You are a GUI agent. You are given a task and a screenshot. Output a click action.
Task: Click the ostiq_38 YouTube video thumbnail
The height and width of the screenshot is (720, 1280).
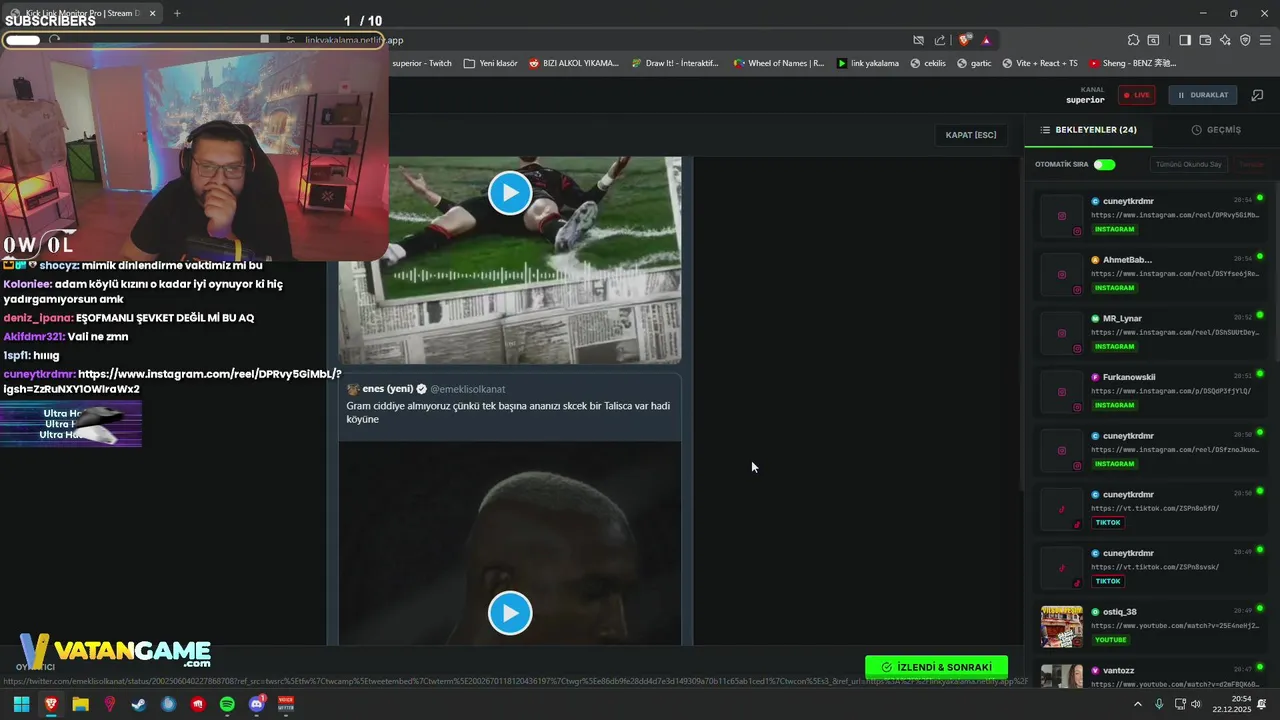1061,627
